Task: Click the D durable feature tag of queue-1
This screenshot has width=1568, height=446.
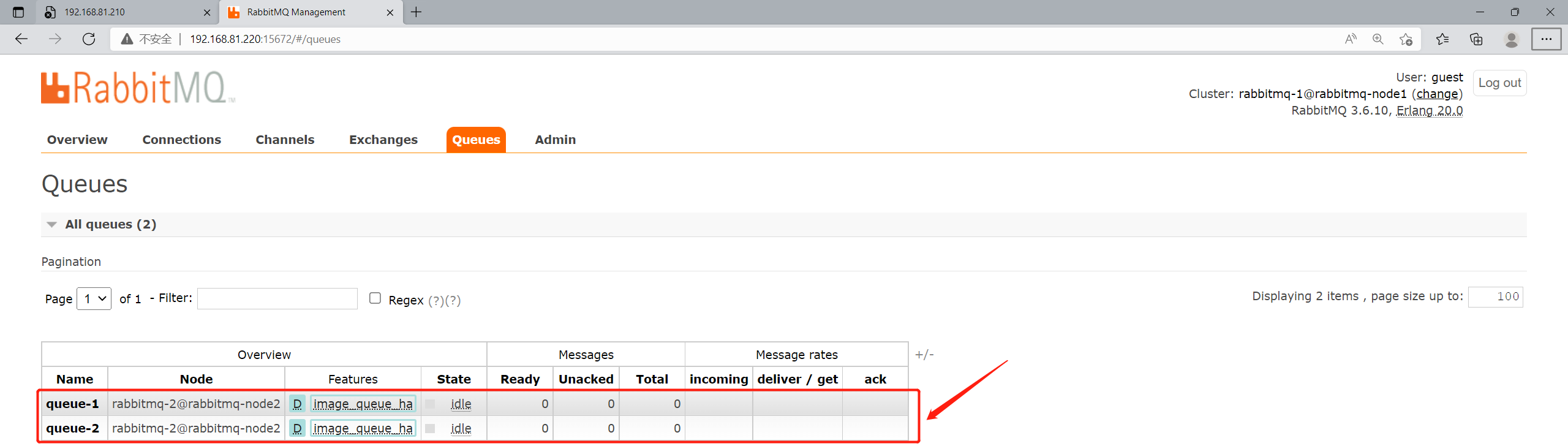Action: (x=297, y=404)
